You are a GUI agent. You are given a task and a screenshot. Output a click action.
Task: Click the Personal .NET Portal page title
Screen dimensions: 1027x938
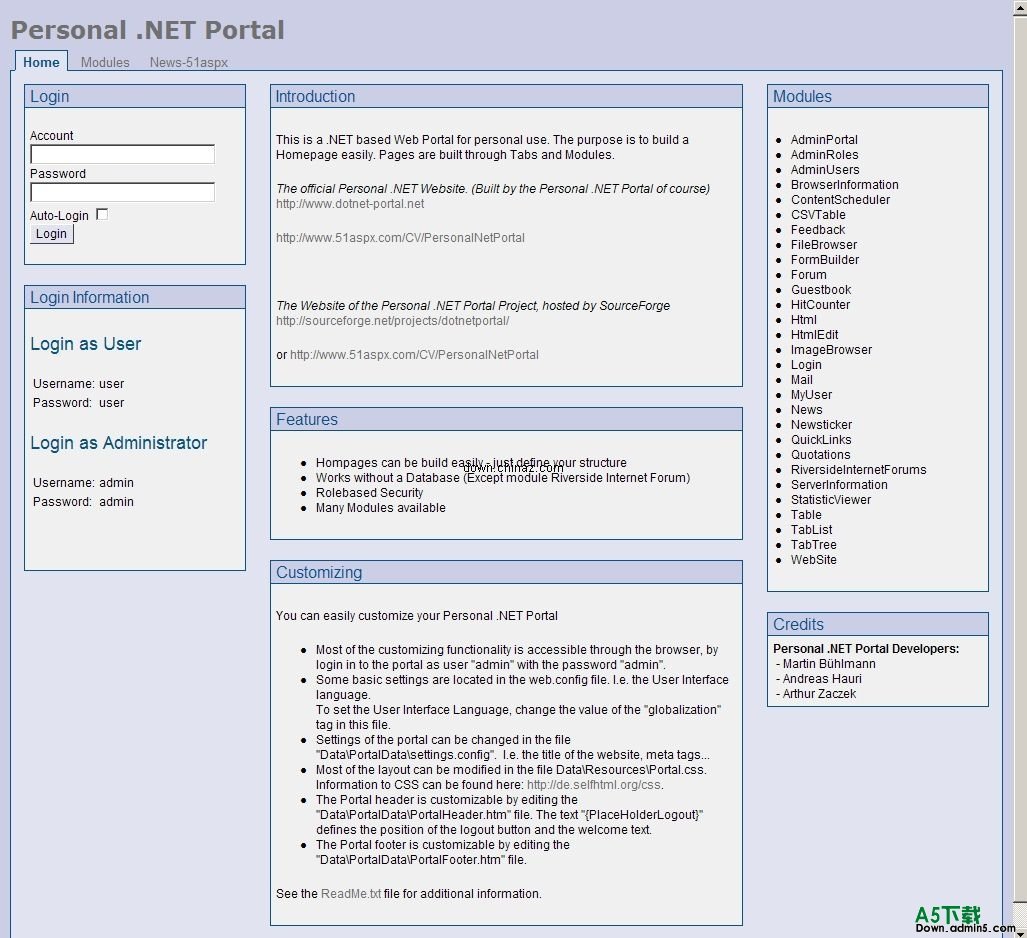point(148,30)
